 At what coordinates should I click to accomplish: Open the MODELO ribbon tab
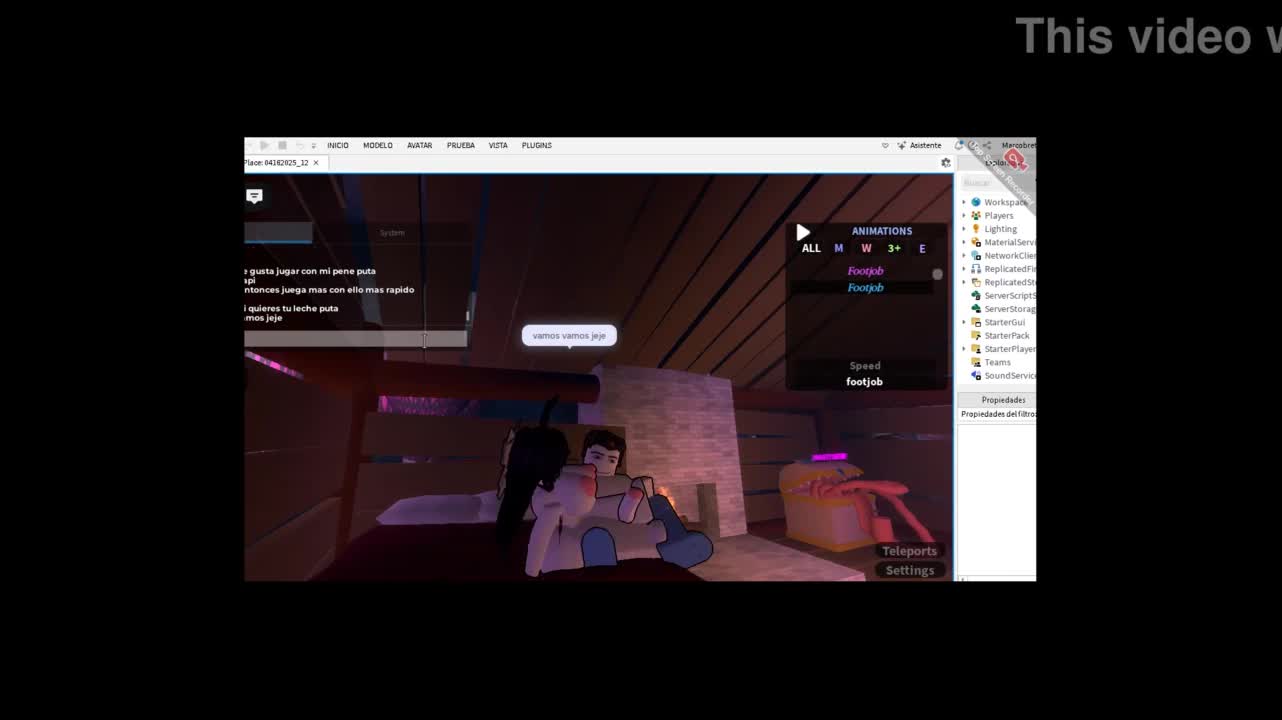(377, 146)
